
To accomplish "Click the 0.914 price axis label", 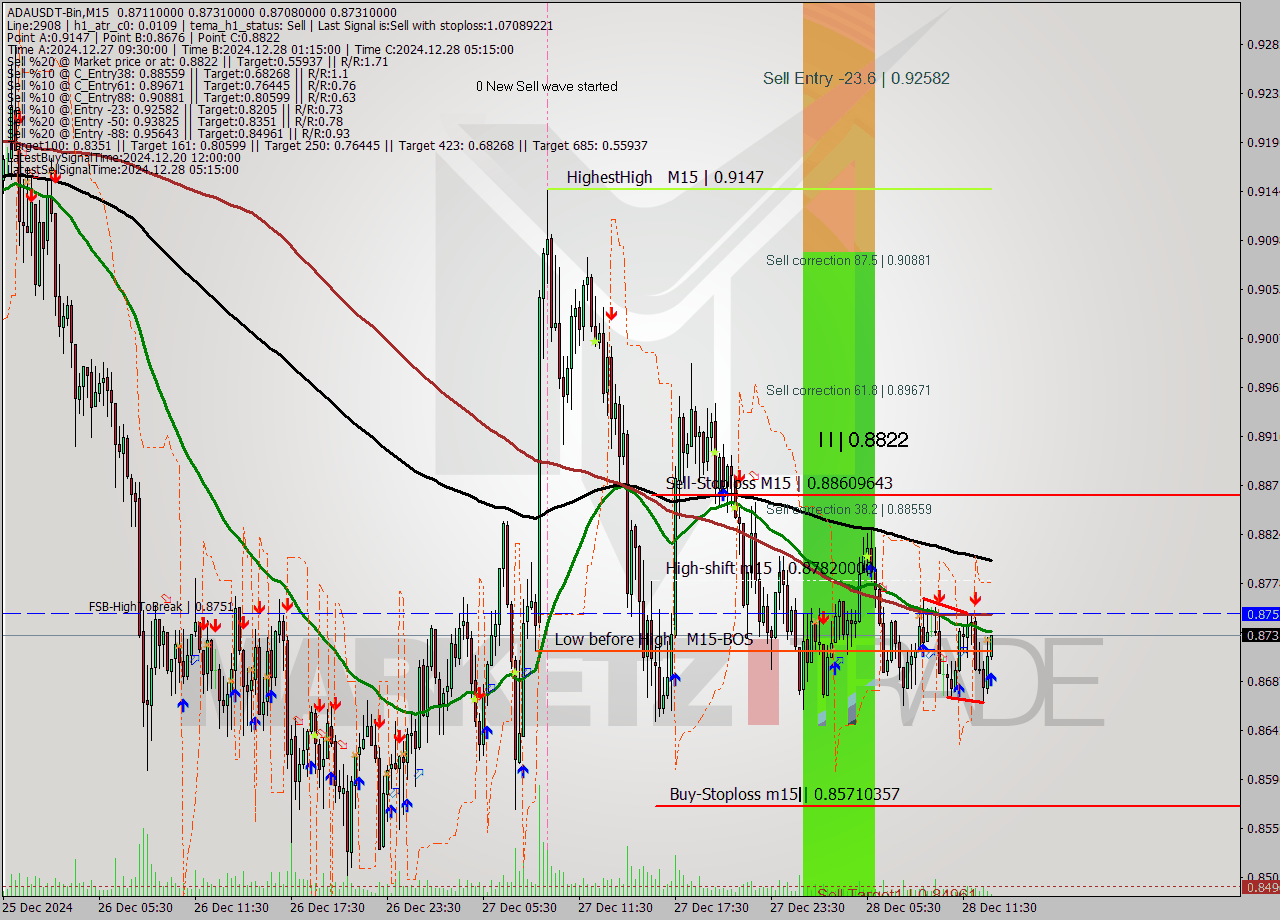I will click(1262, 191).
